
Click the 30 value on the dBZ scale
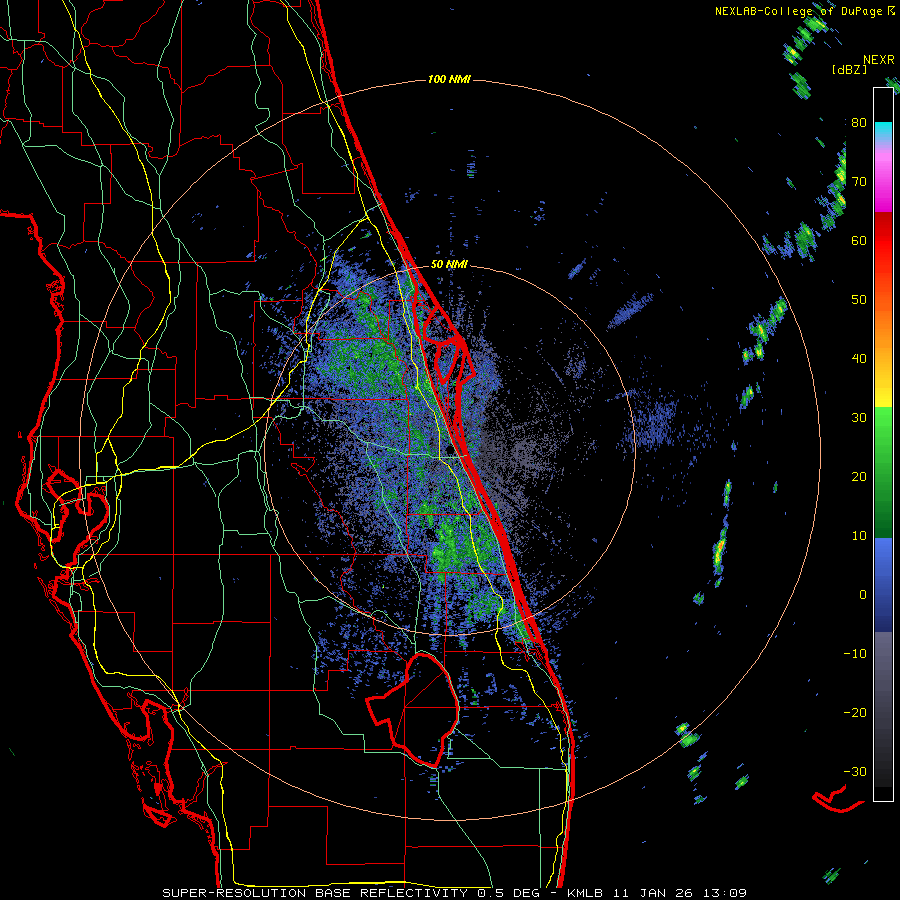tap(859, 418)
